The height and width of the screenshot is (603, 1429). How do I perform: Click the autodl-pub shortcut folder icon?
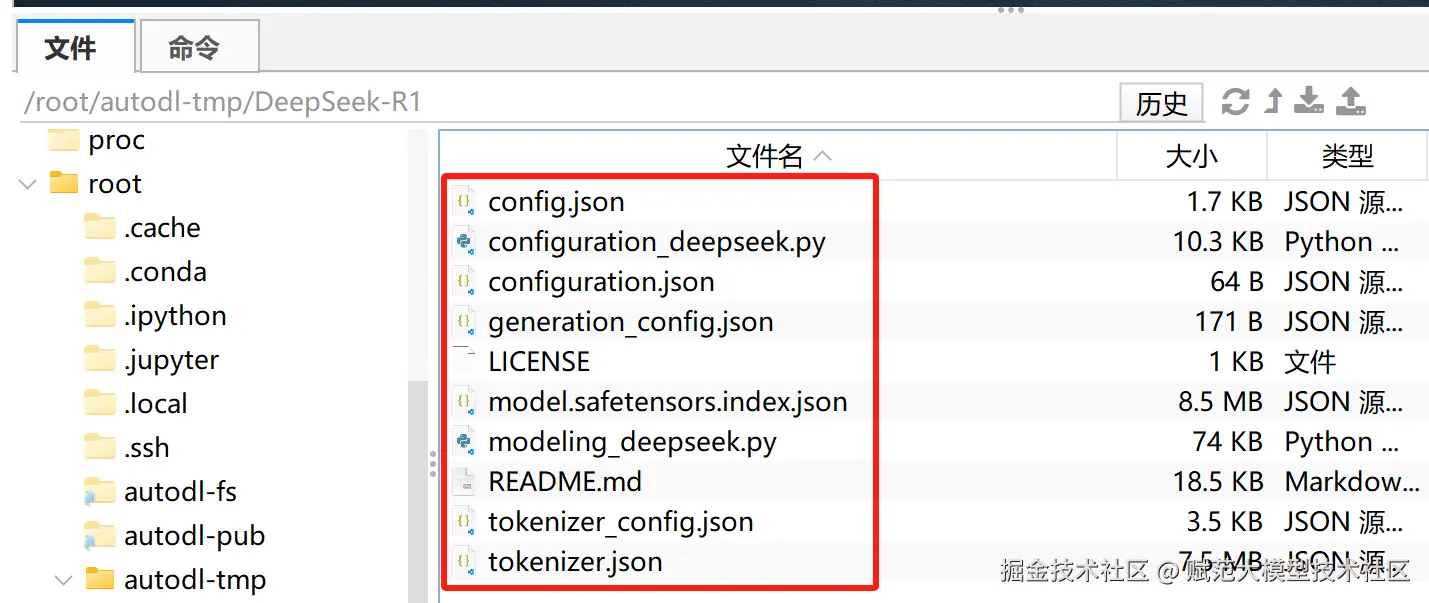tap(100, 536)
